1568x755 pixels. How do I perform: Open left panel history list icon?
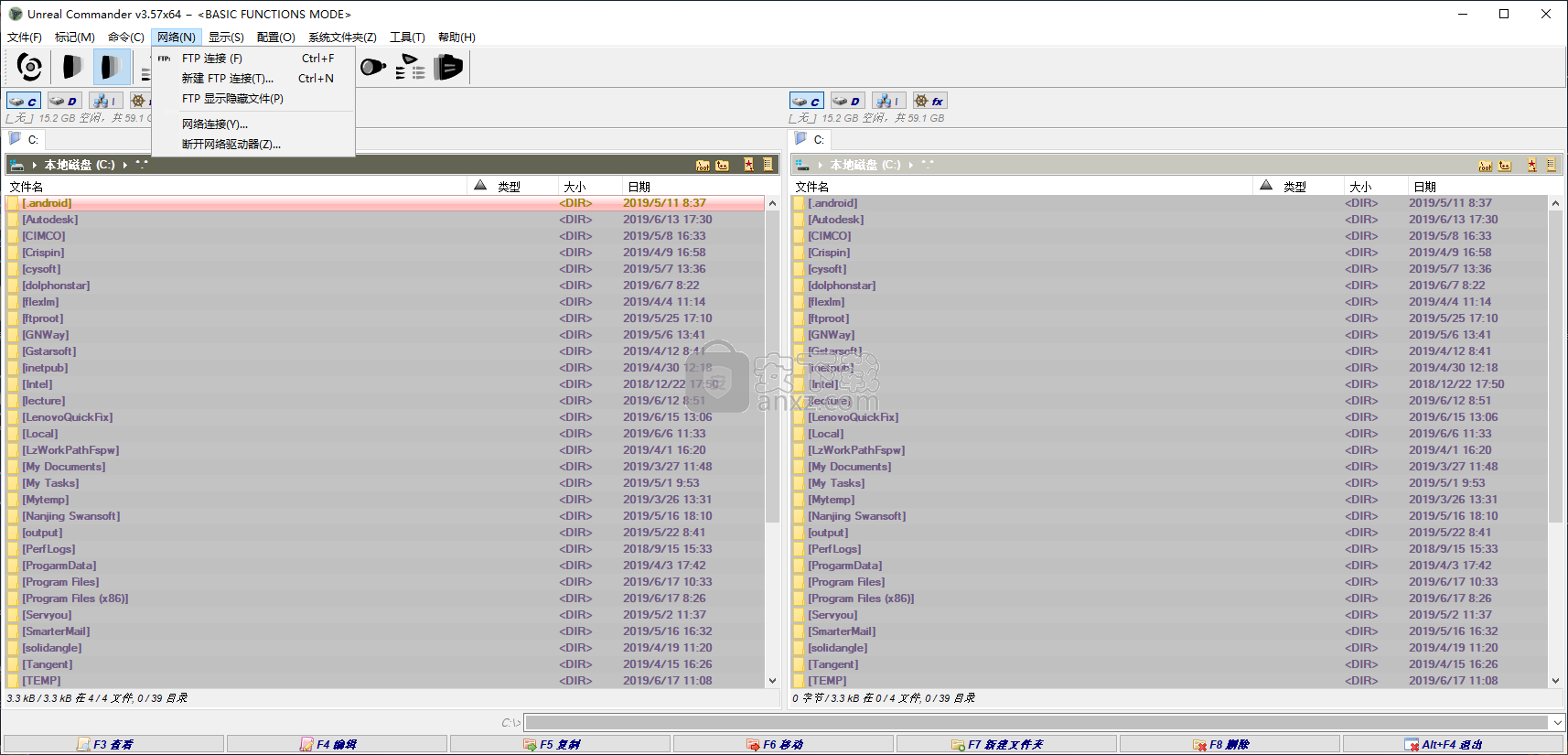click(768, 165)
